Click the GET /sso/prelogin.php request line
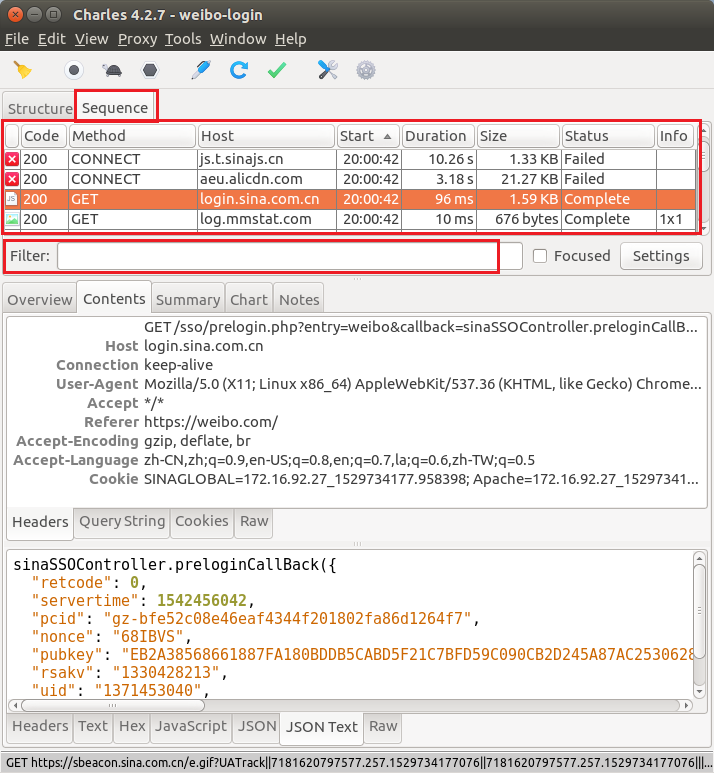 (x=421, y=327)
